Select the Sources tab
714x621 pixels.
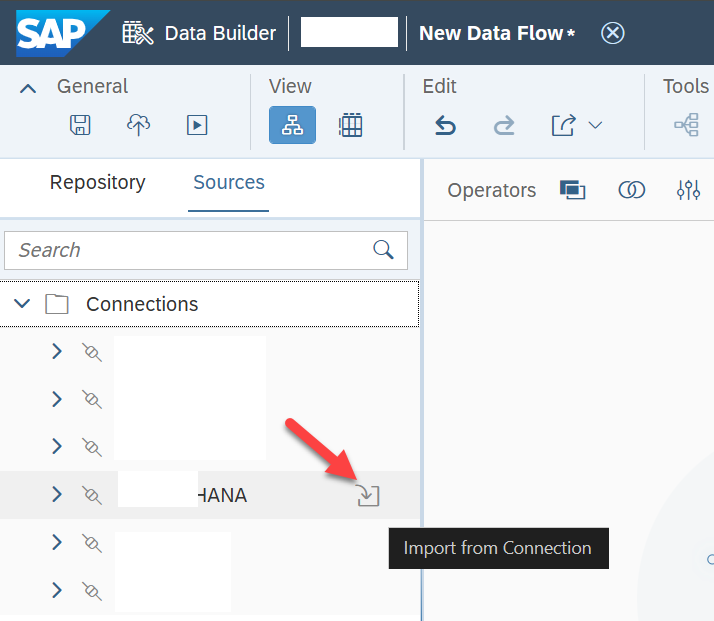click(229, 182)
